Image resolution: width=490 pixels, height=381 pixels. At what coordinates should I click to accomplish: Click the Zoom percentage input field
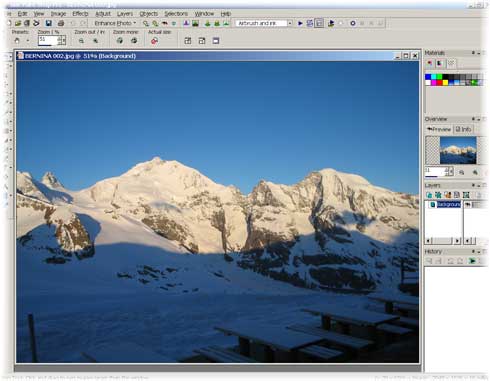coord(48,41)
